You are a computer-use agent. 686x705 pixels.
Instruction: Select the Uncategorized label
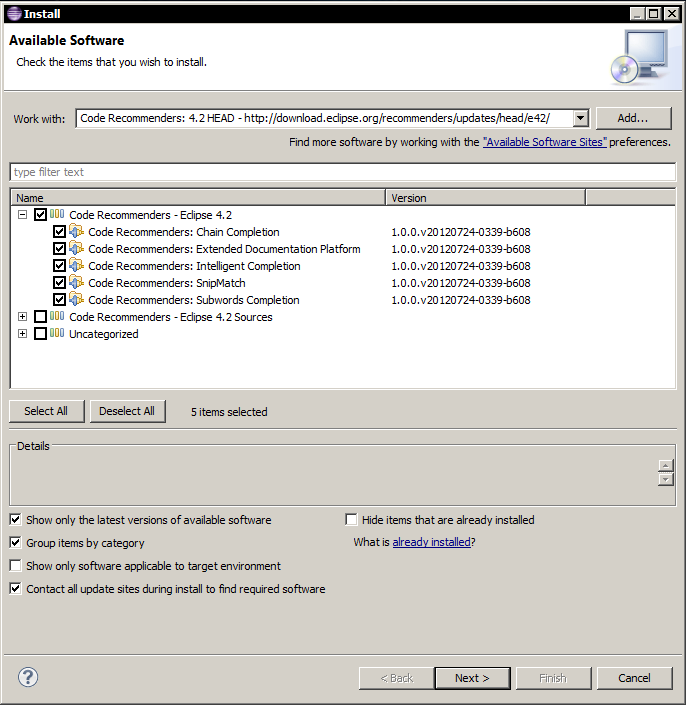tap(103, 334)
